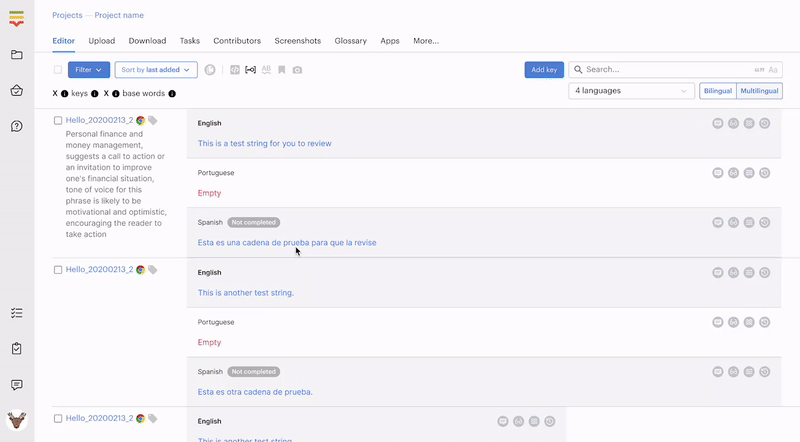The image size is (800, 442).
Task: Click the camera screenshots icon in toolbar
Action: [297, 70]
